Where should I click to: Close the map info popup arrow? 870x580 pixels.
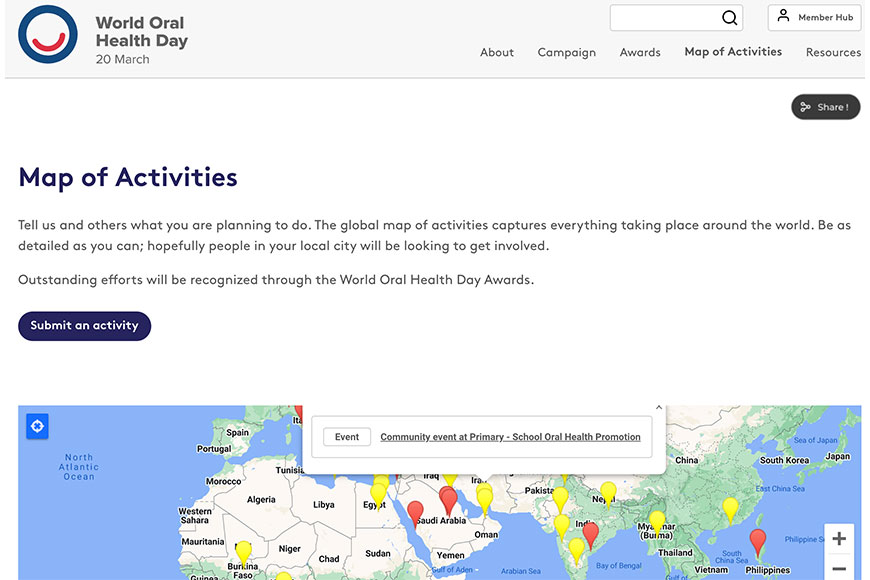[x=659, y=407]
